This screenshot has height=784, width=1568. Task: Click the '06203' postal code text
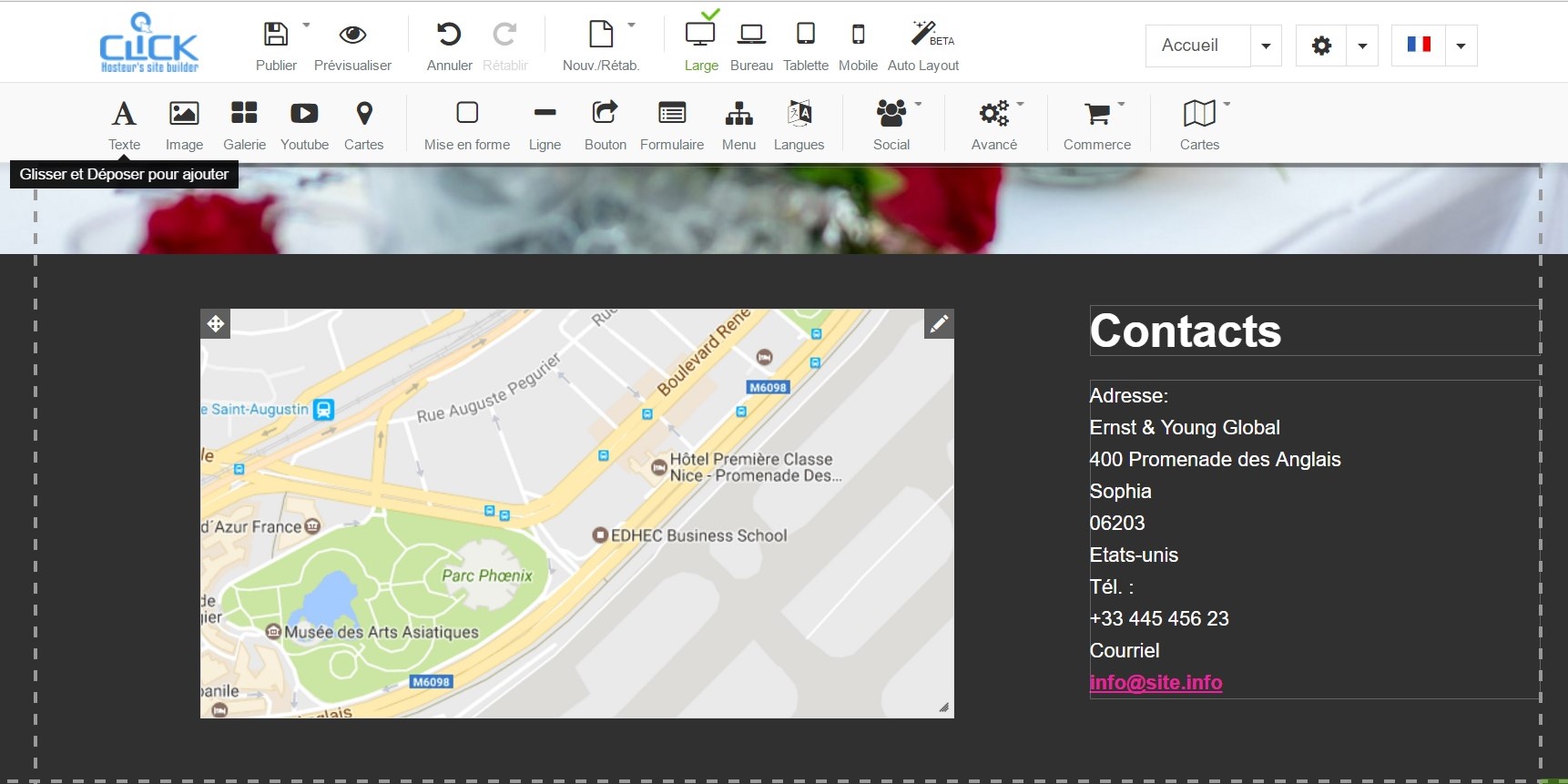coord(1117,523)
